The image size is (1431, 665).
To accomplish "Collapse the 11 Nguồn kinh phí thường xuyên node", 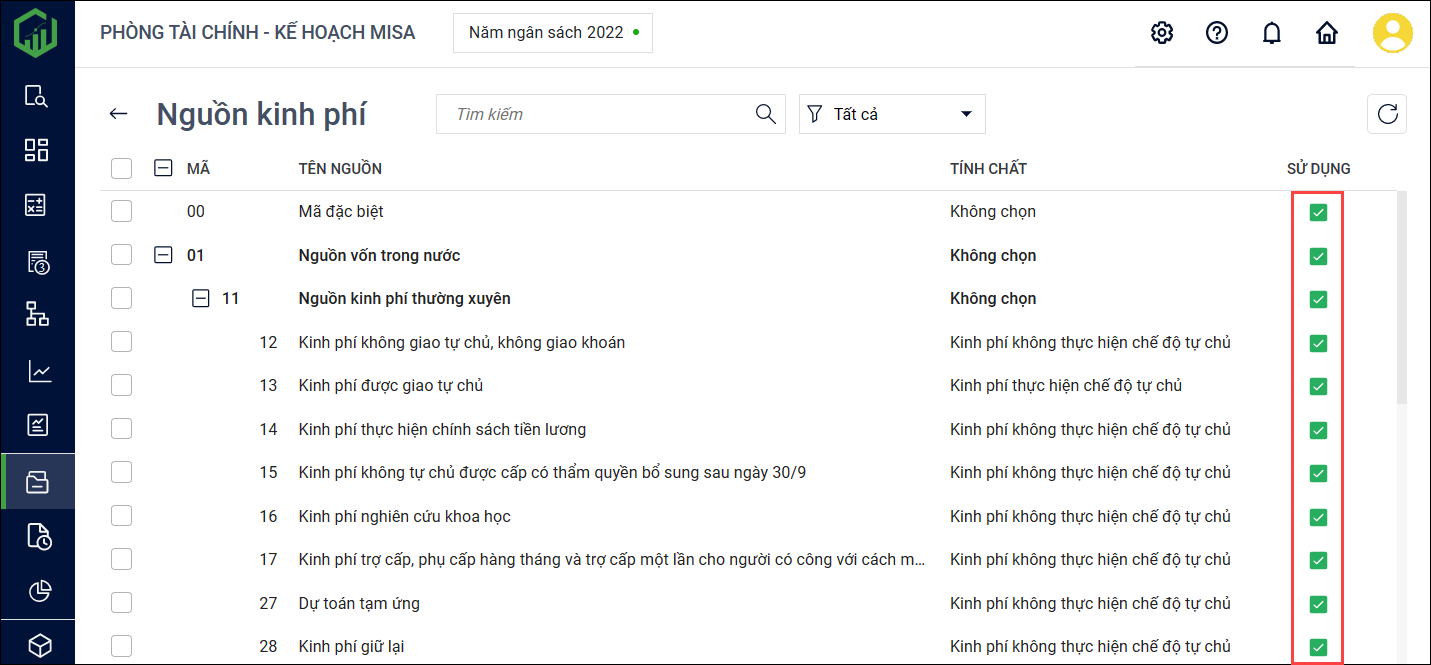I will 201,298.
